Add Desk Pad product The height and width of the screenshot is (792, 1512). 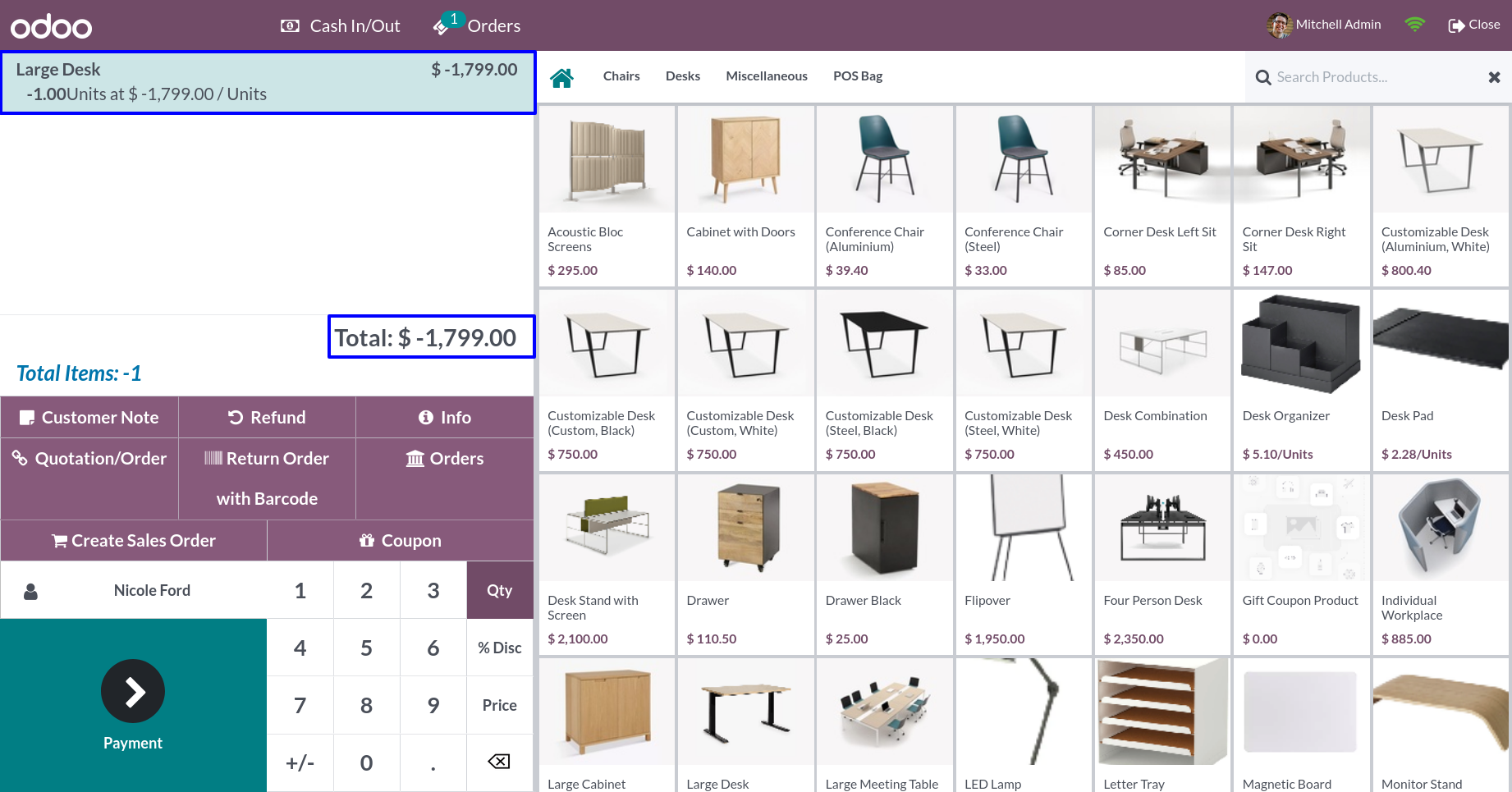click(1441, 380)
